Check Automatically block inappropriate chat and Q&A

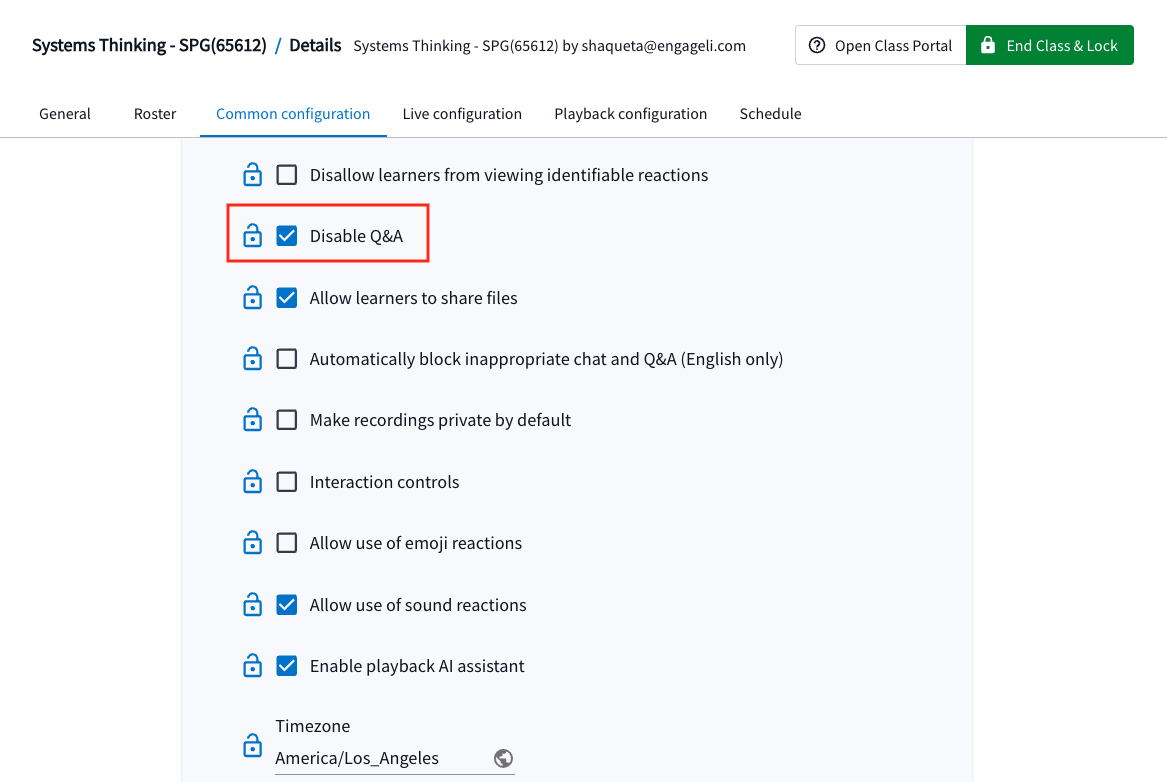tap(287, 359)
